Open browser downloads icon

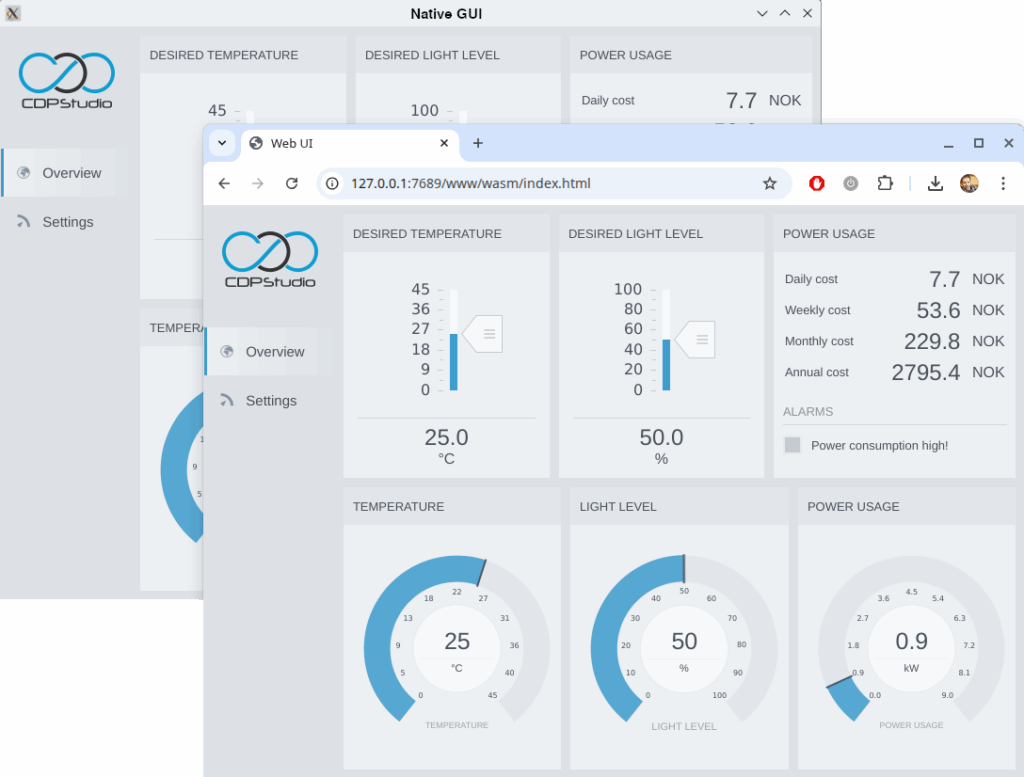pyautogui.click(x=935, y=184)
